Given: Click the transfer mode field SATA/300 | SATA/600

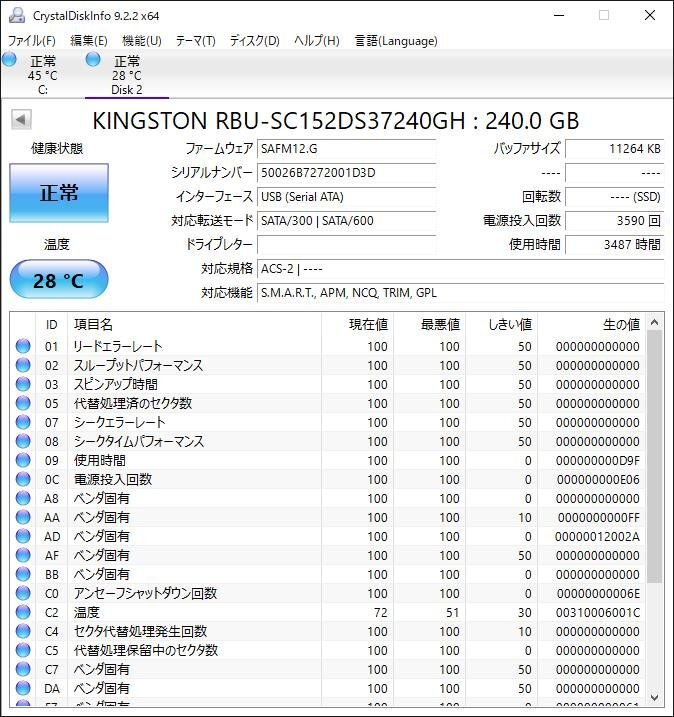Looking at the screenshot, I should point(346,221).
